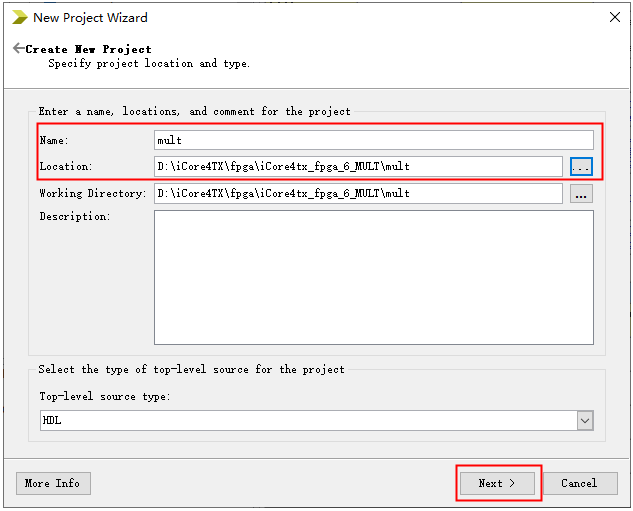Image resolution: width=633 pixels, height=511 pixels.
Task: Cancel the new project wizard
Action: click(x=578, y=483)
